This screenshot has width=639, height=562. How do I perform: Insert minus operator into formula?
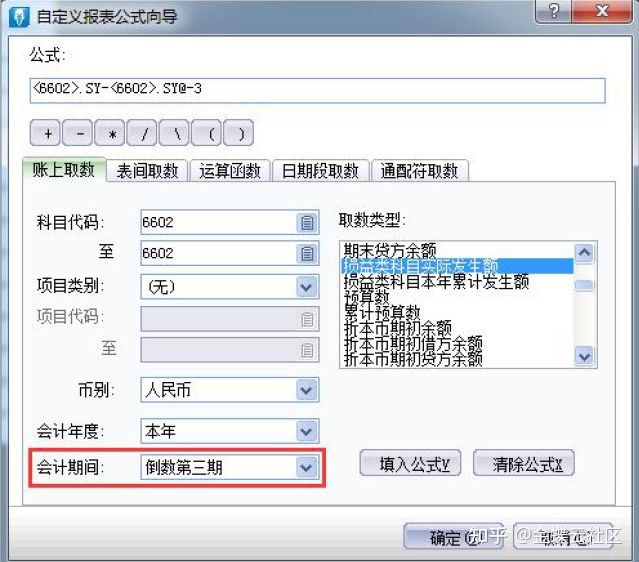pyautogui.click(x=78, y=133)
